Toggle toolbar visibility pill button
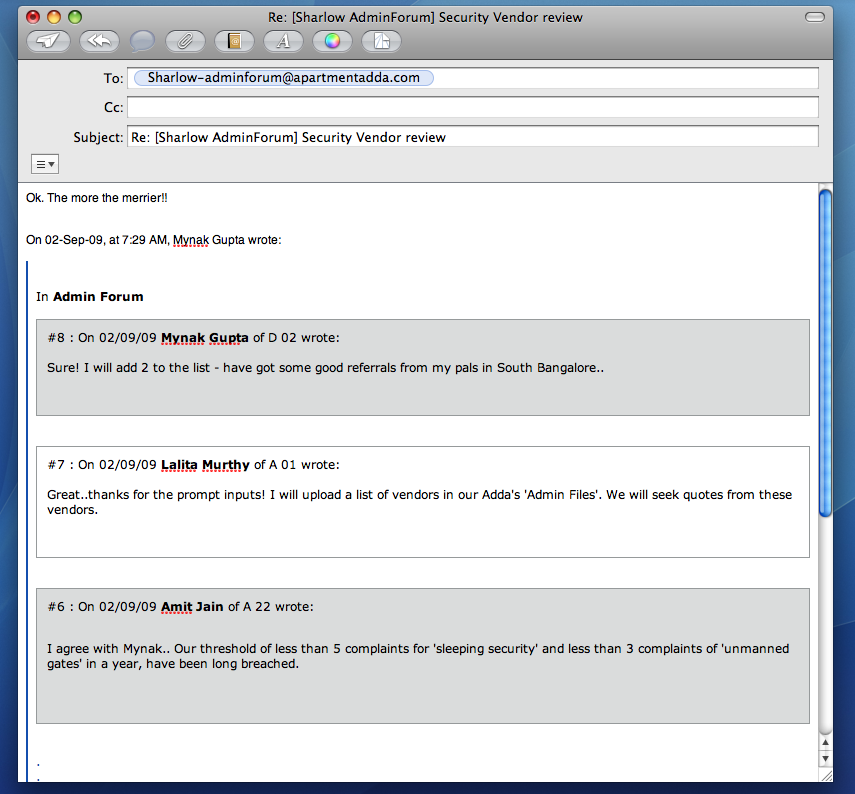 click(x=815, y=17)
